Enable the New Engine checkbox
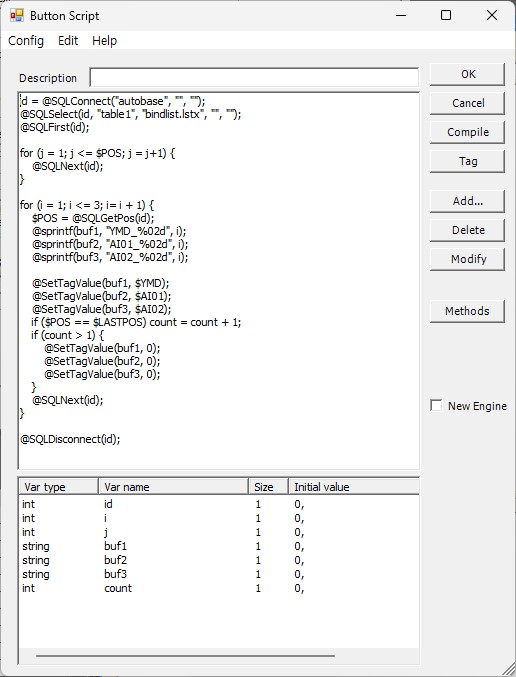Image resolution: width=516 pixels, height=677 pixels. 436,406
